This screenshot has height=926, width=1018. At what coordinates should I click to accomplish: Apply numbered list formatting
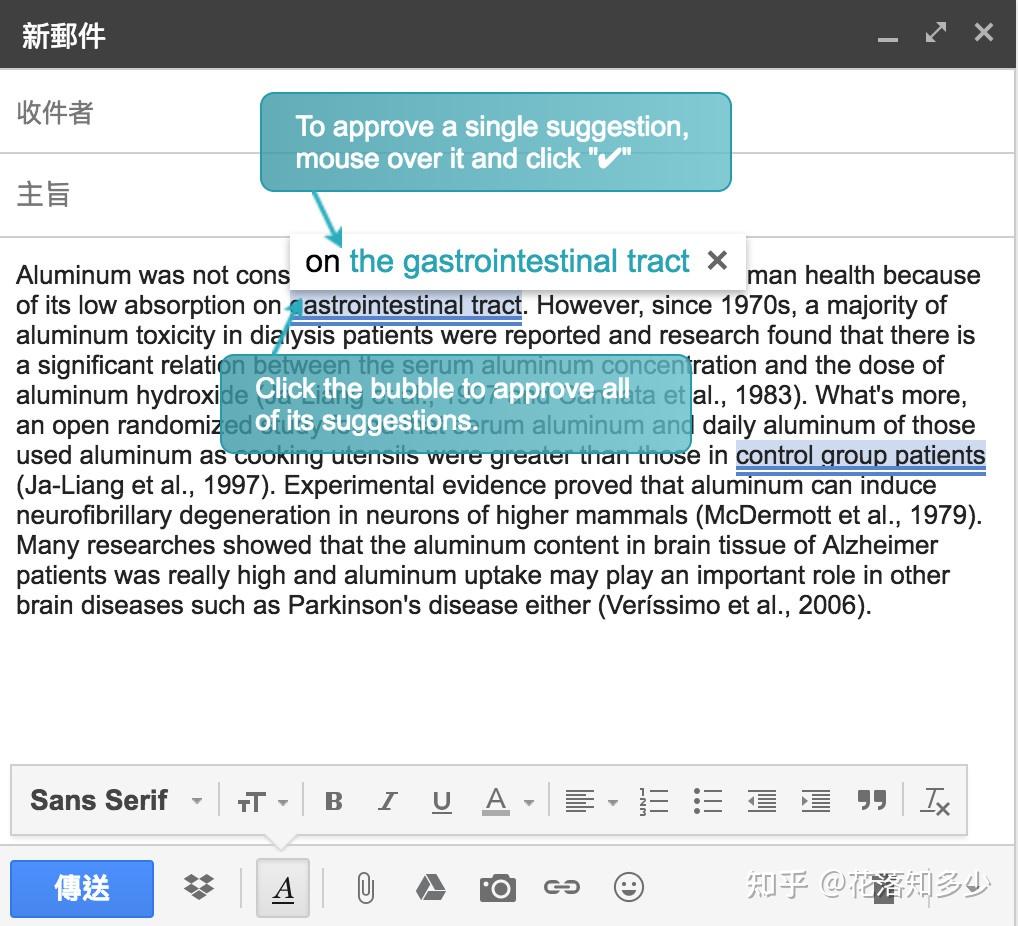click(653, 802)
